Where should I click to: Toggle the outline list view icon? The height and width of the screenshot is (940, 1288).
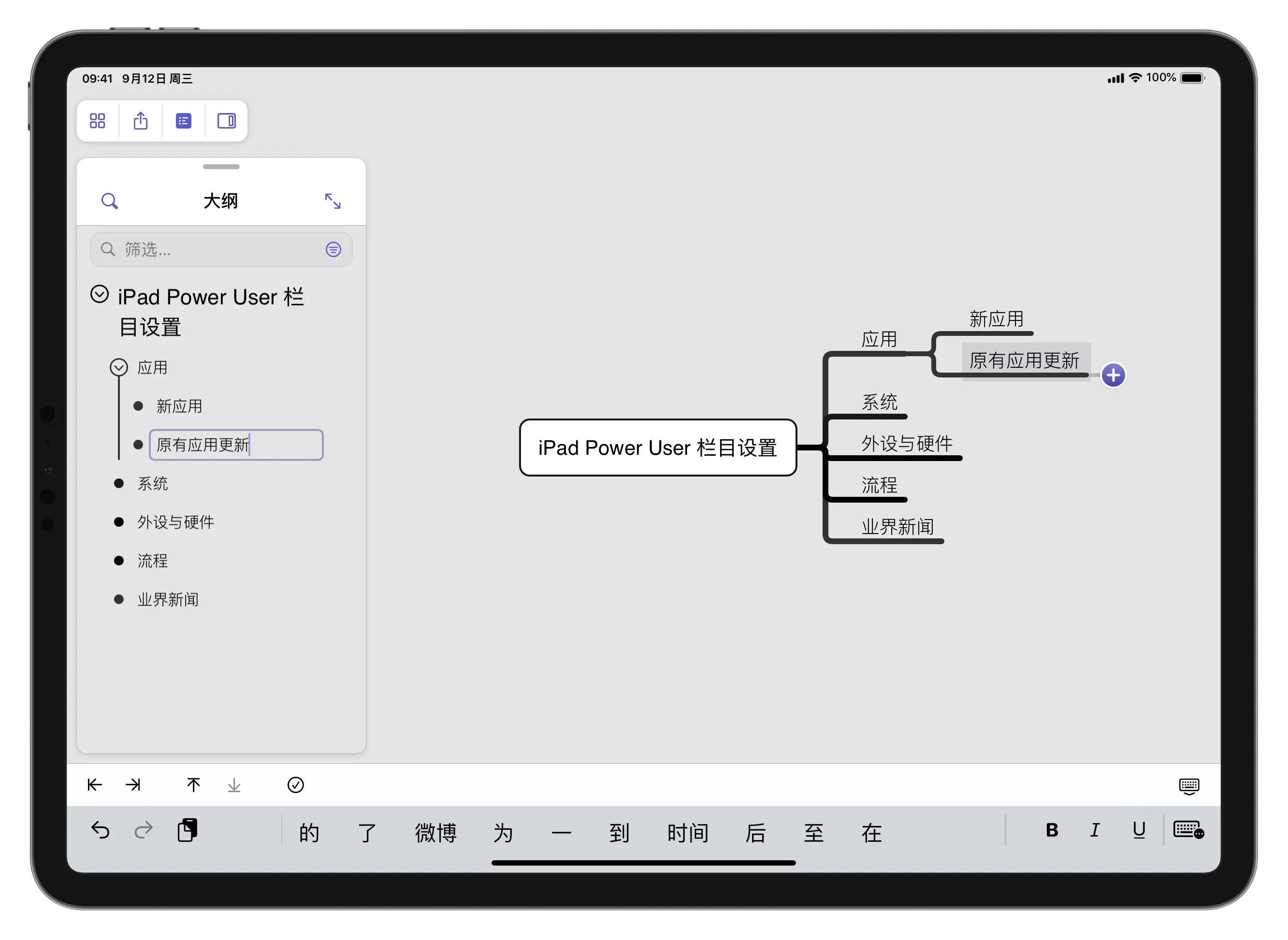point(183,121)
